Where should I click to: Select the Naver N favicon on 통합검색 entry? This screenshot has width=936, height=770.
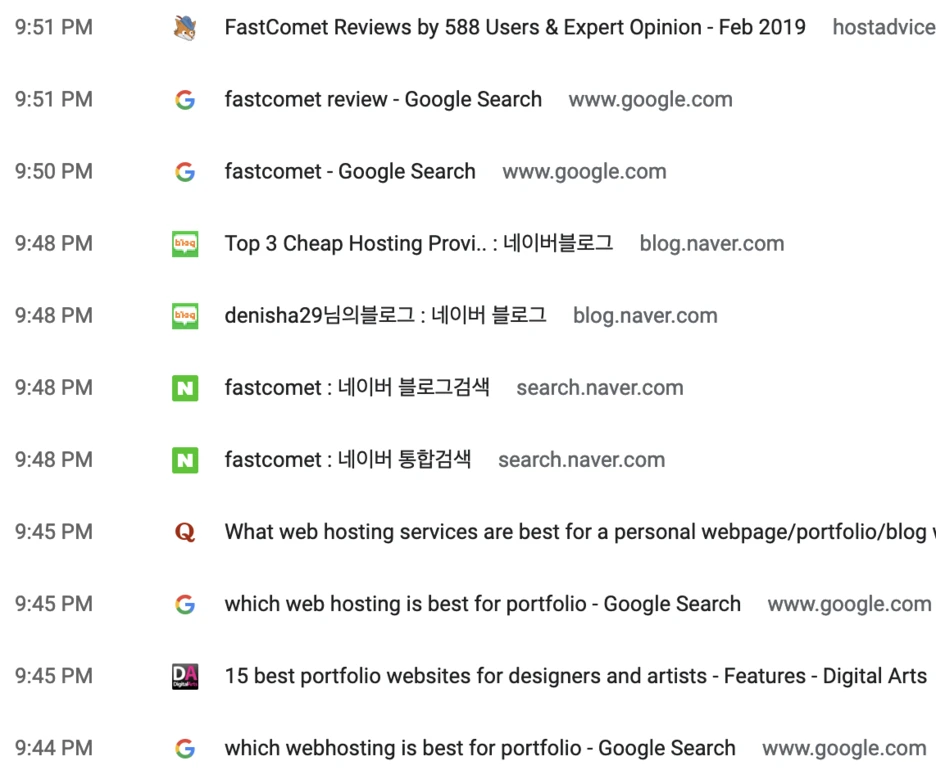tap(185, 459)
